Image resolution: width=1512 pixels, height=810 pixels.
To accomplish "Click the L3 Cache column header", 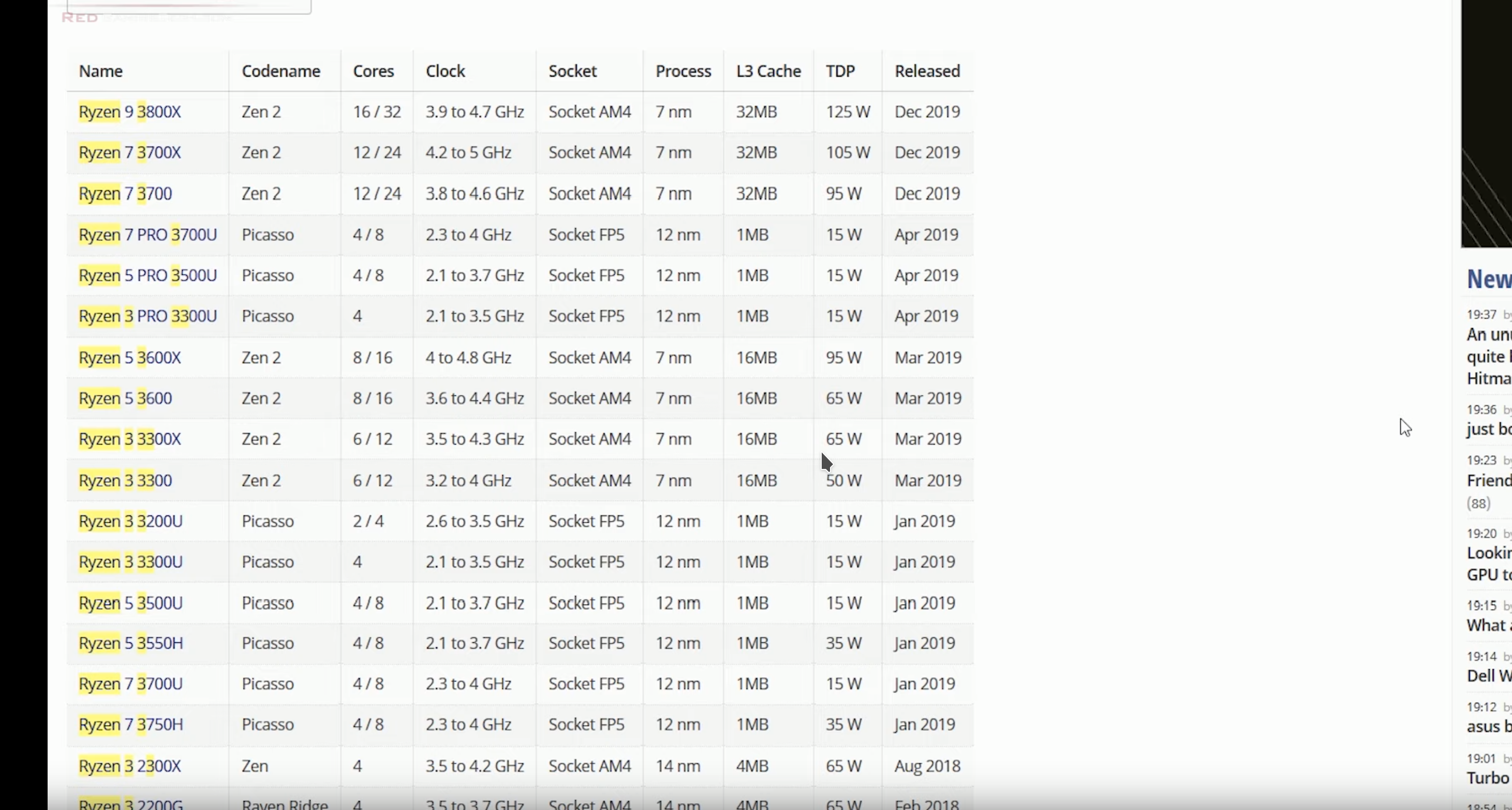I will click(768, 71).
